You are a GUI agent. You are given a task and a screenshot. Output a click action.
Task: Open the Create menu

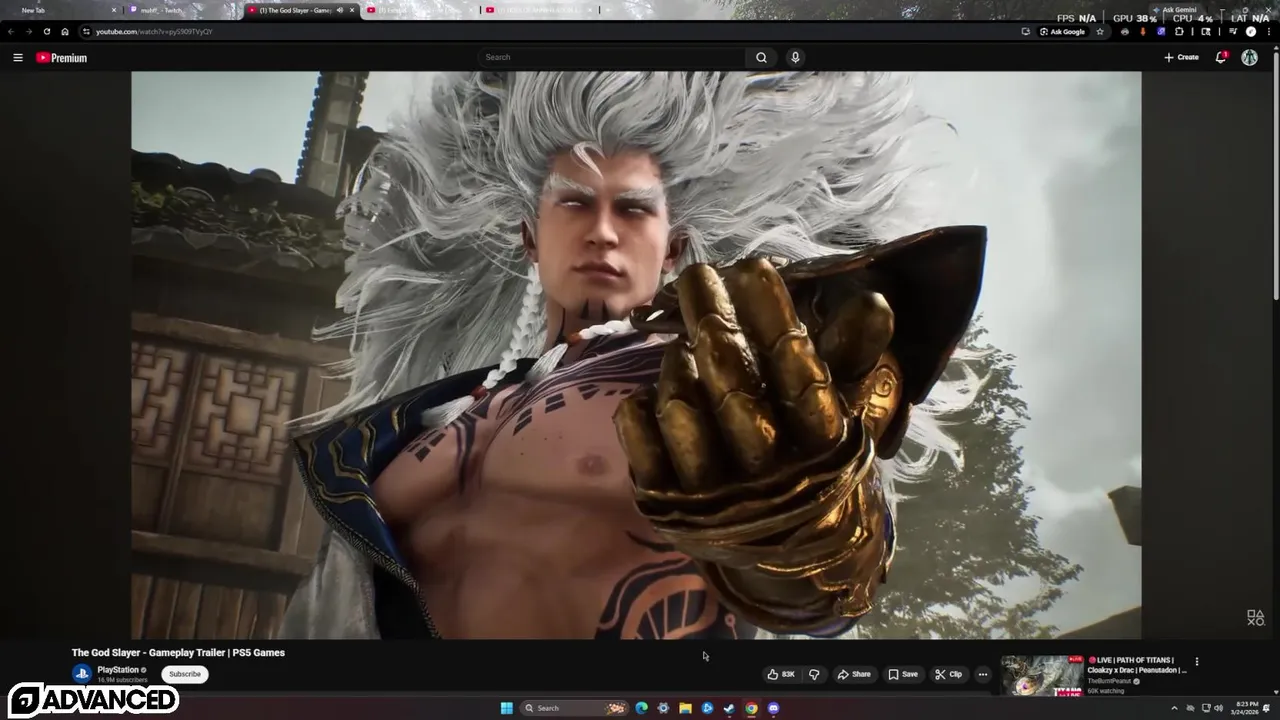click(1181, 57)
